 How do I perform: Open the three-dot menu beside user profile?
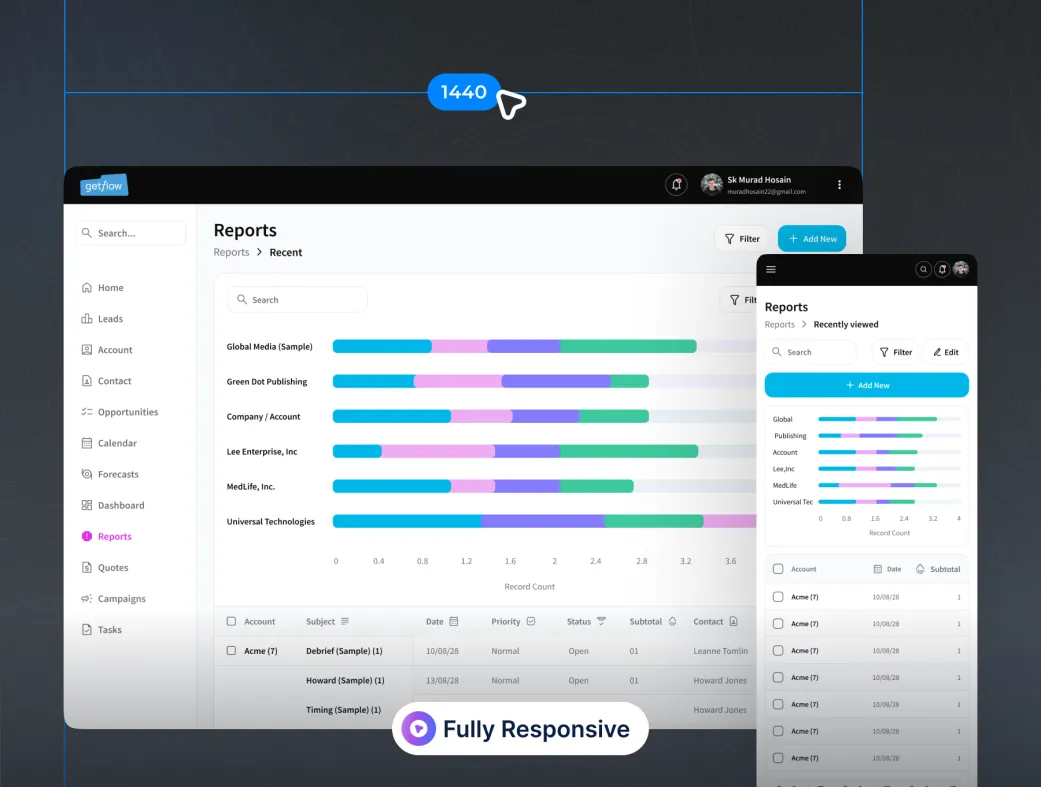(x=839, y=185)
